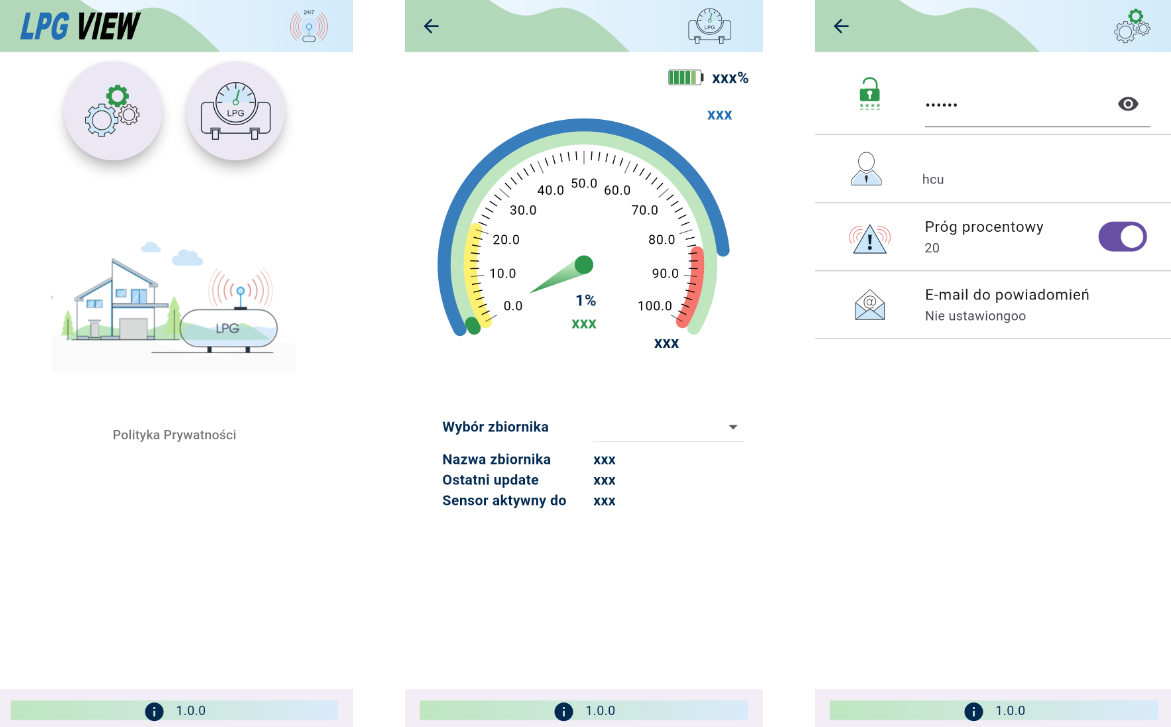Tap the user profile icon beside hcu
The image size is (1171, 727).
tap(866, 169)
